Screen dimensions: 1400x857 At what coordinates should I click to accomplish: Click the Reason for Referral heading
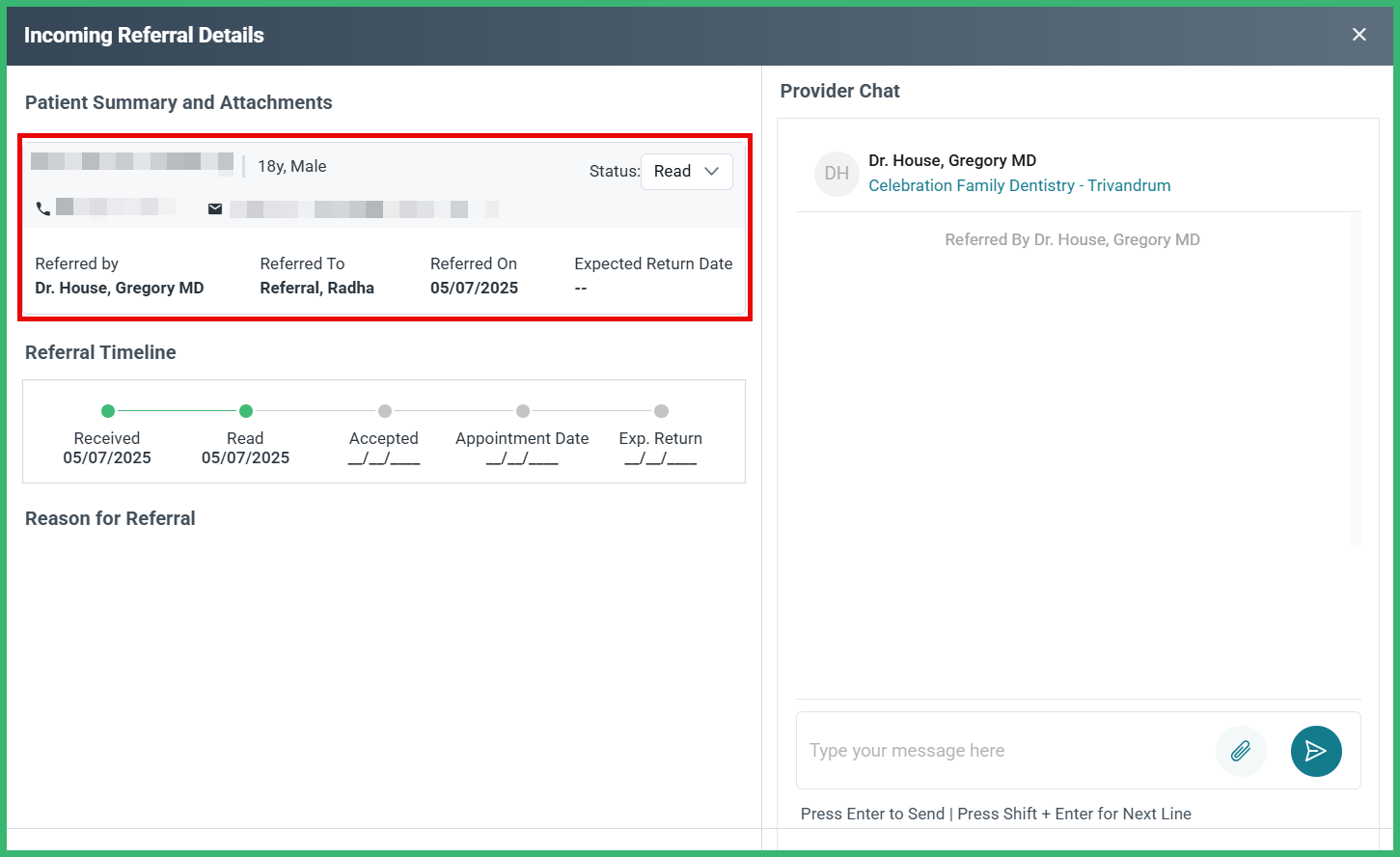tap(110, 518)
